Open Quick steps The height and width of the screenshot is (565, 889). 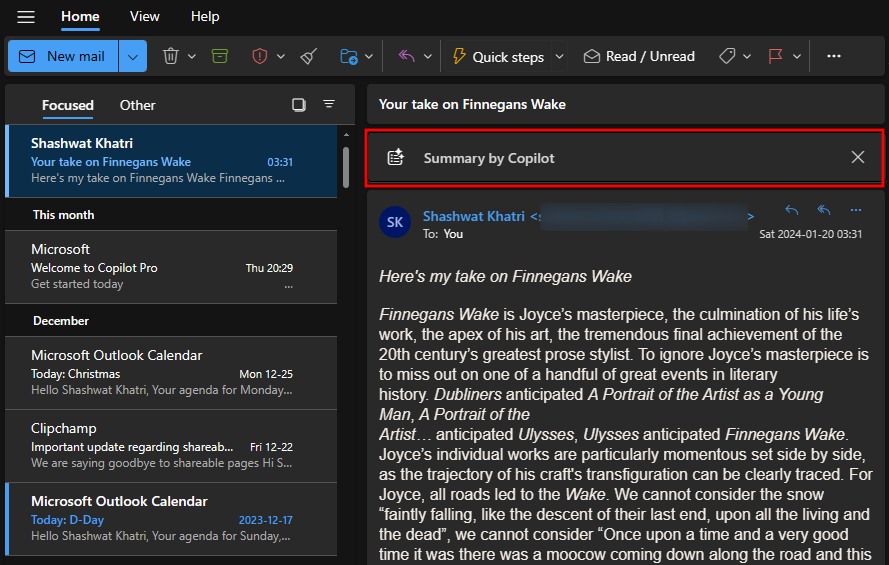(x=499, y=56)
